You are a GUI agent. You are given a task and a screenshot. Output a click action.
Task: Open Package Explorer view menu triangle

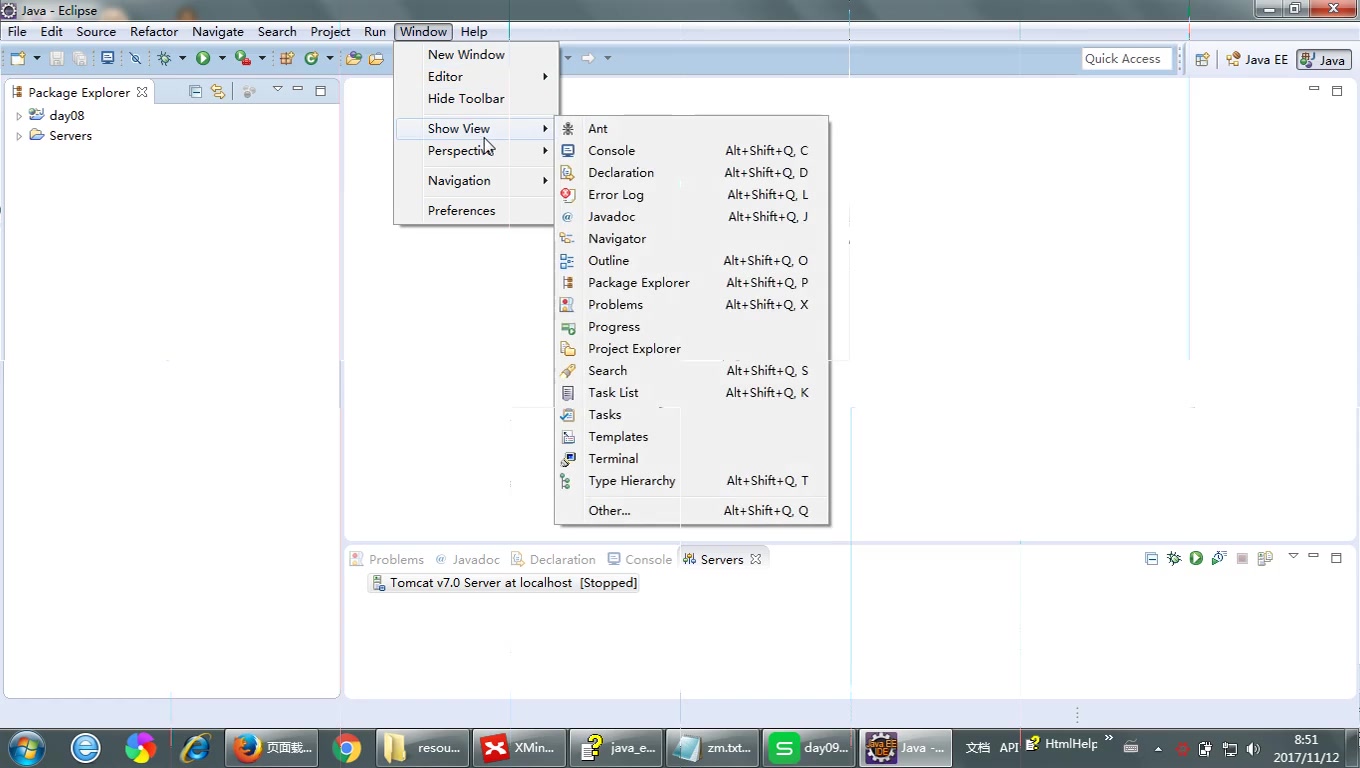pos(277,90)
